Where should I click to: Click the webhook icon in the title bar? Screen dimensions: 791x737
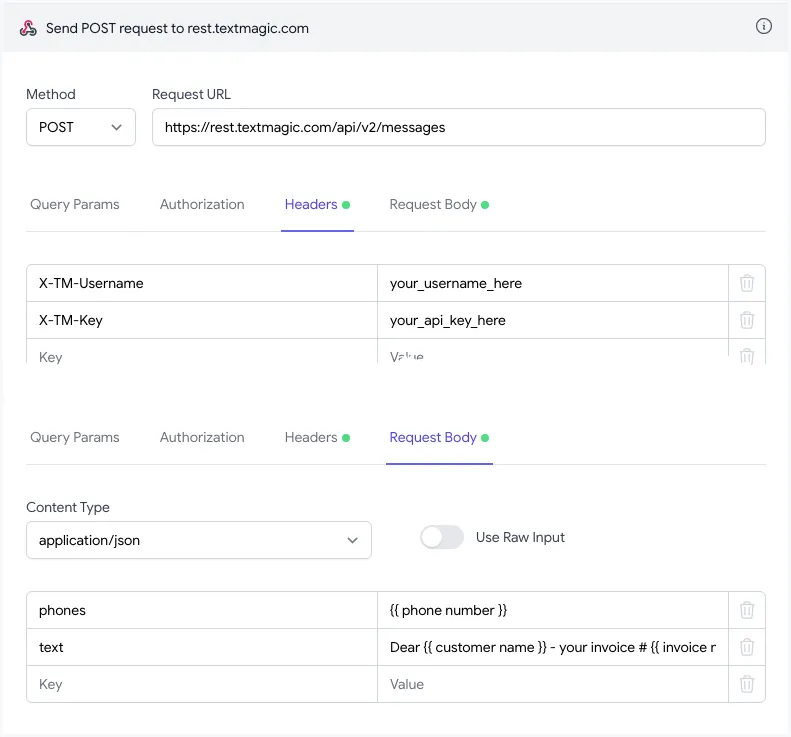pos(28,28)
